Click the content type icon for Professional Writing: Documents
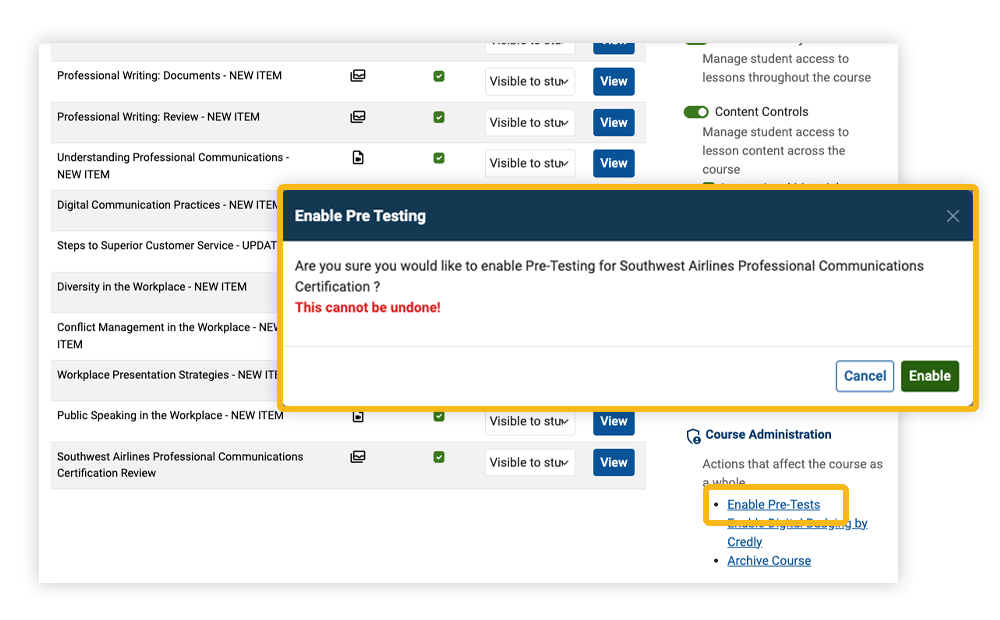This screenshot has width=1000, height=620. tap(357, 76)
